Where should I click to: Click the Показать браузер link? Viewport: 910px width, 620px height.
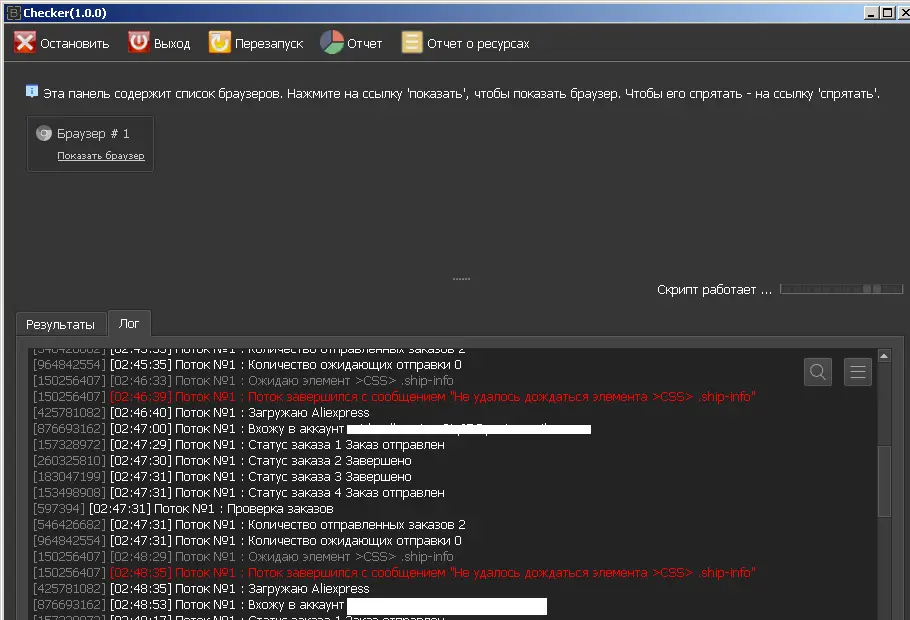point(101,156)
